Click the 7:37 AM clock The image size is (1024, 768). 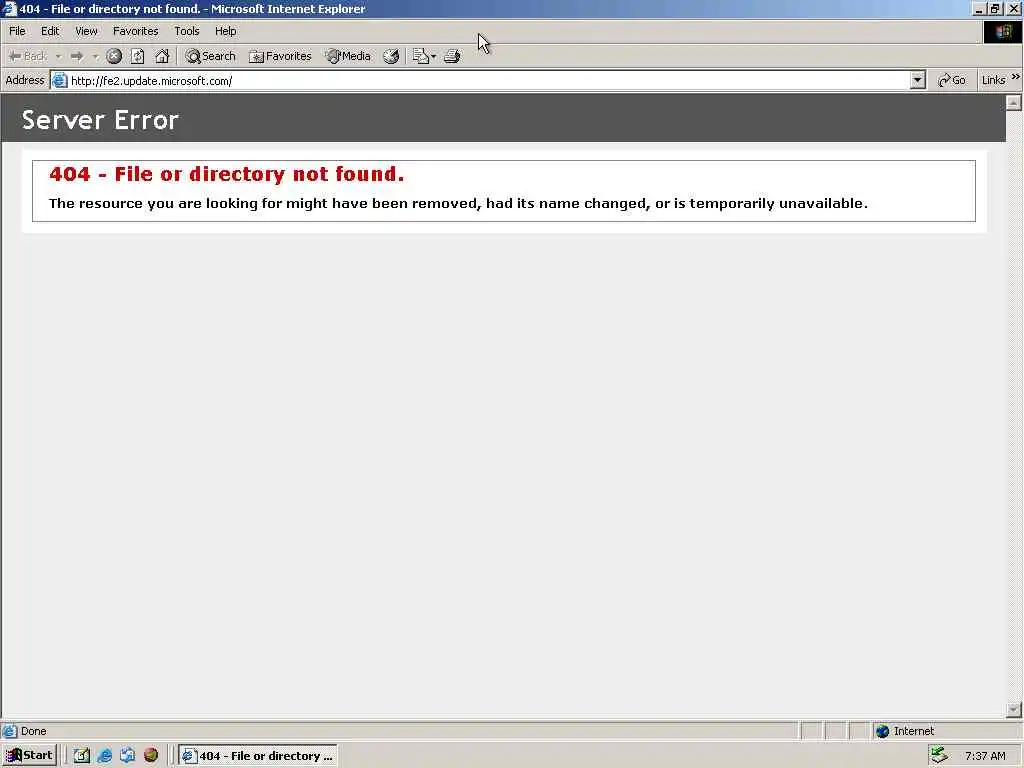click(x=985, y=756)
